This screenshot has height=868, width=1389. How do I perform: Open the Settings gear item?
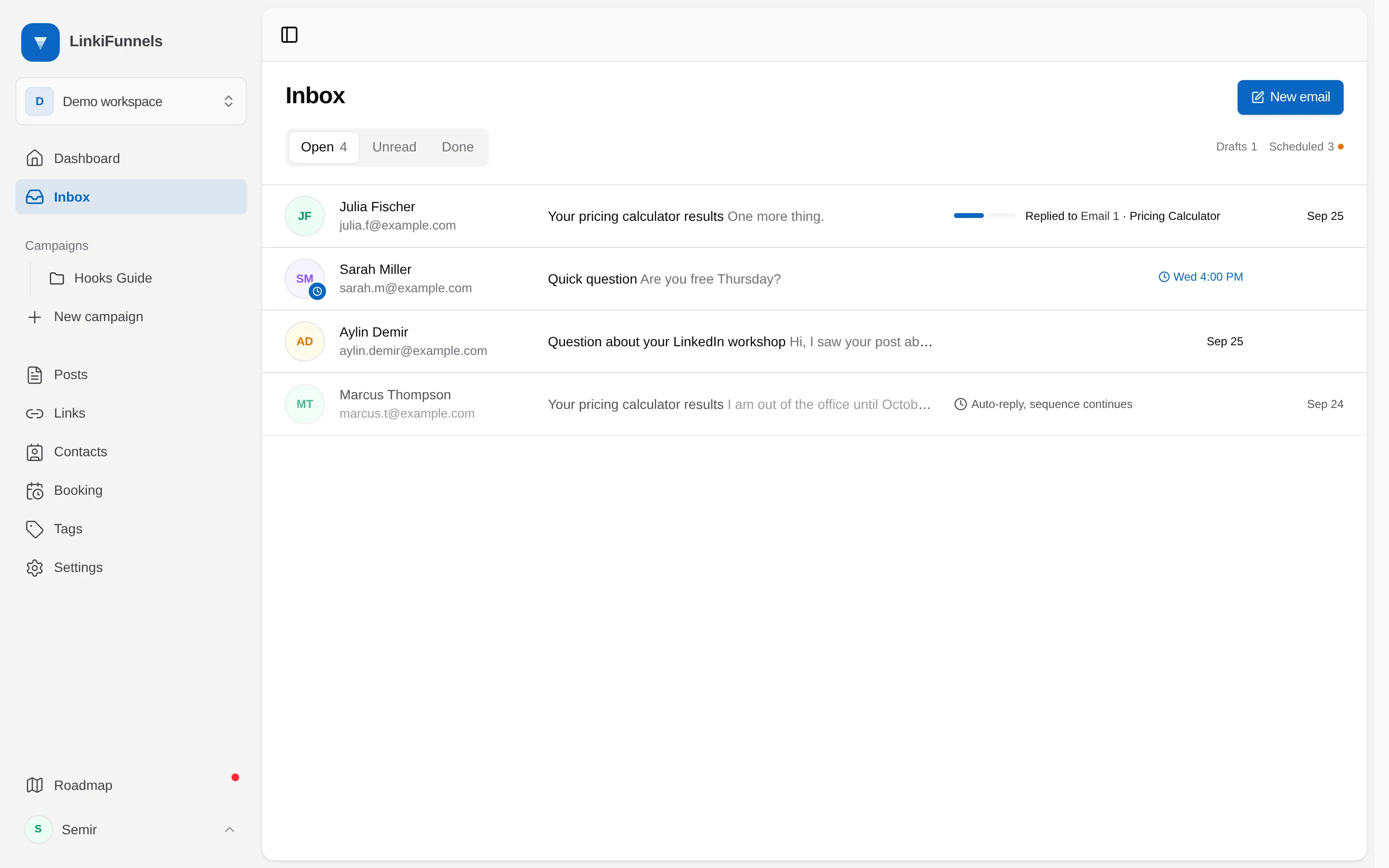click(x=131, y=567)
